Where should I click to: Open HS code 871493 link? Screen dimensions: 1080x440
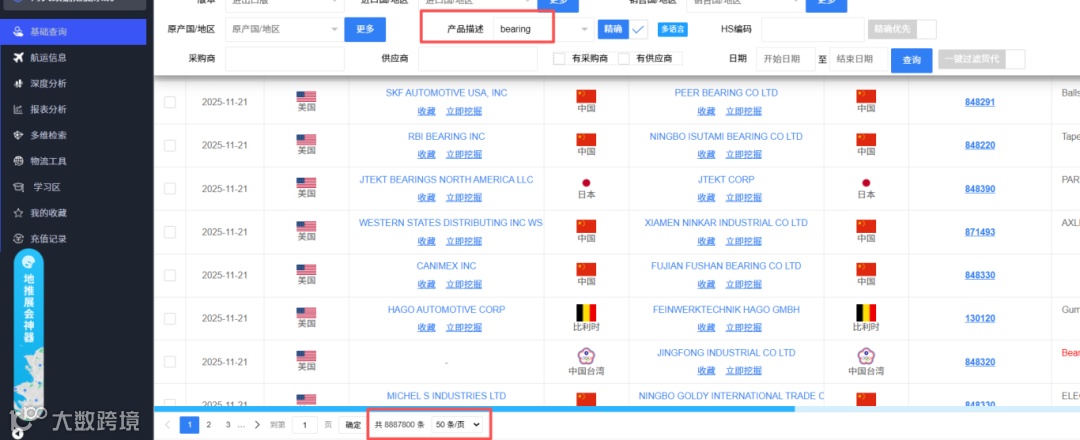click(x=979, y=233)
